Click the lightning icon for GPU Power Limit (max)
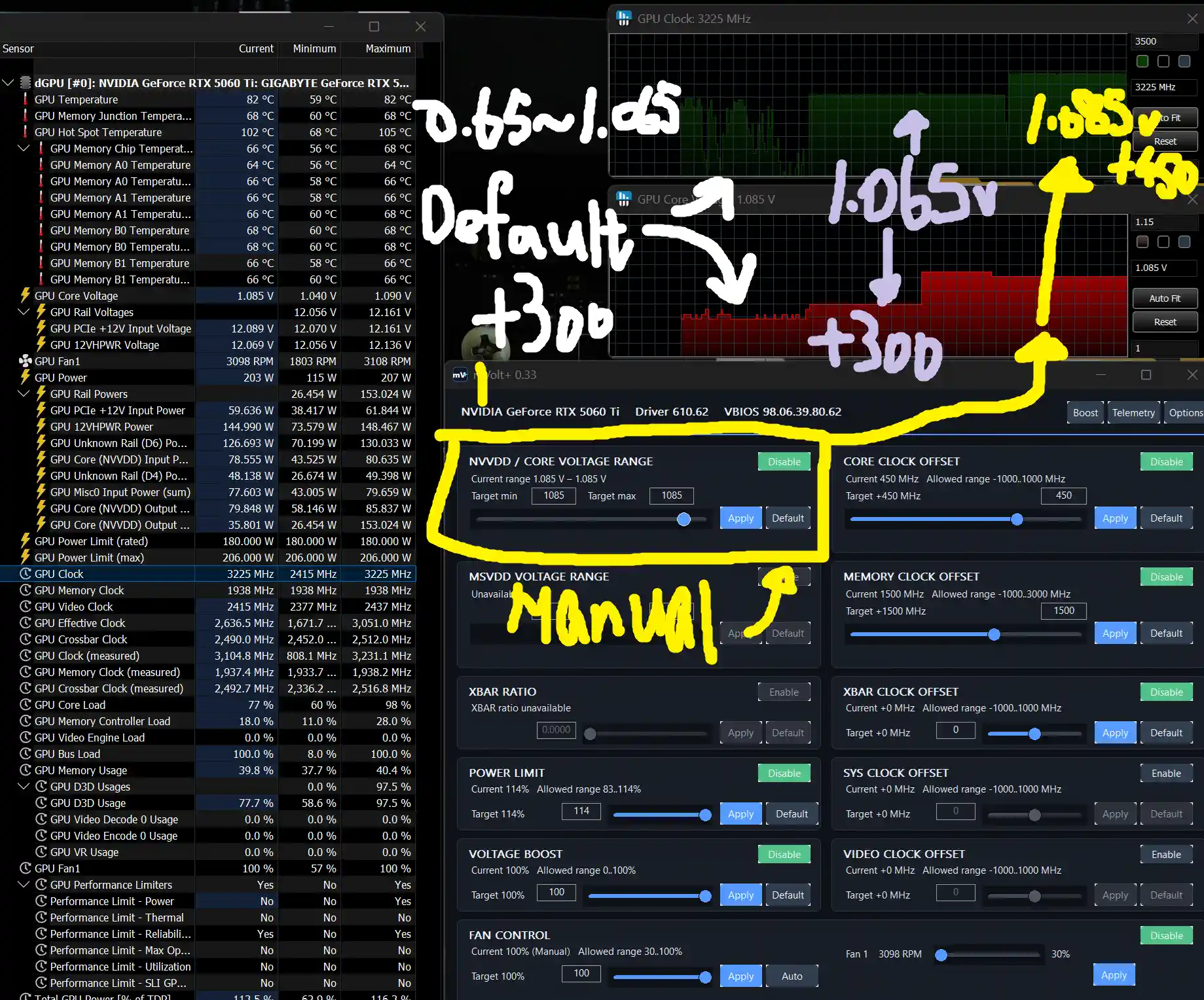This screenshot has width=1204, height=1000. click(x=26, y=558)
